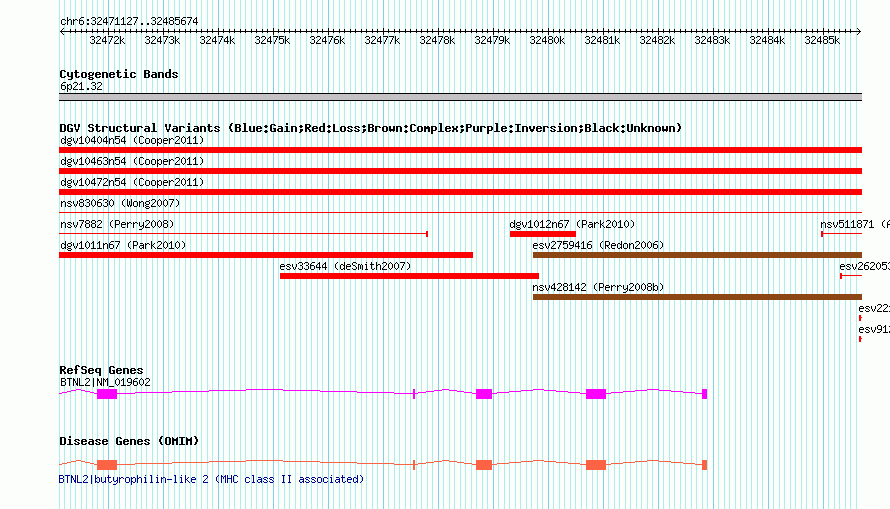
Task: Click the brown bar of esv2759416
Action: click(x=698, y=255)
